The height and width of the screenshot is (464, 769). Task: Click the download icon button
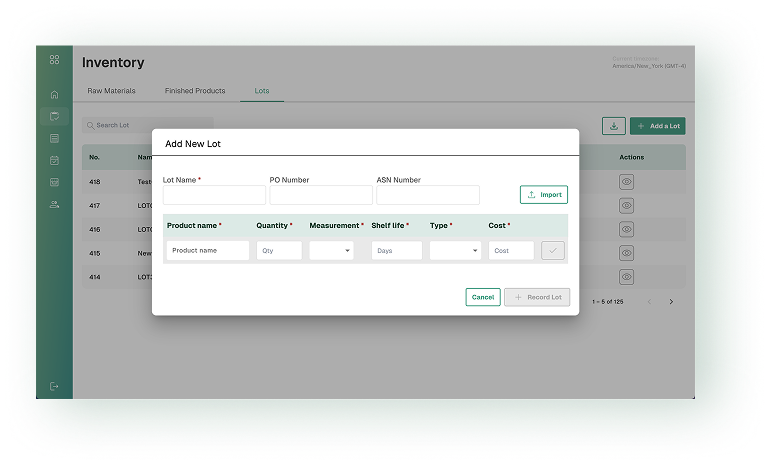tap(613, 126)
